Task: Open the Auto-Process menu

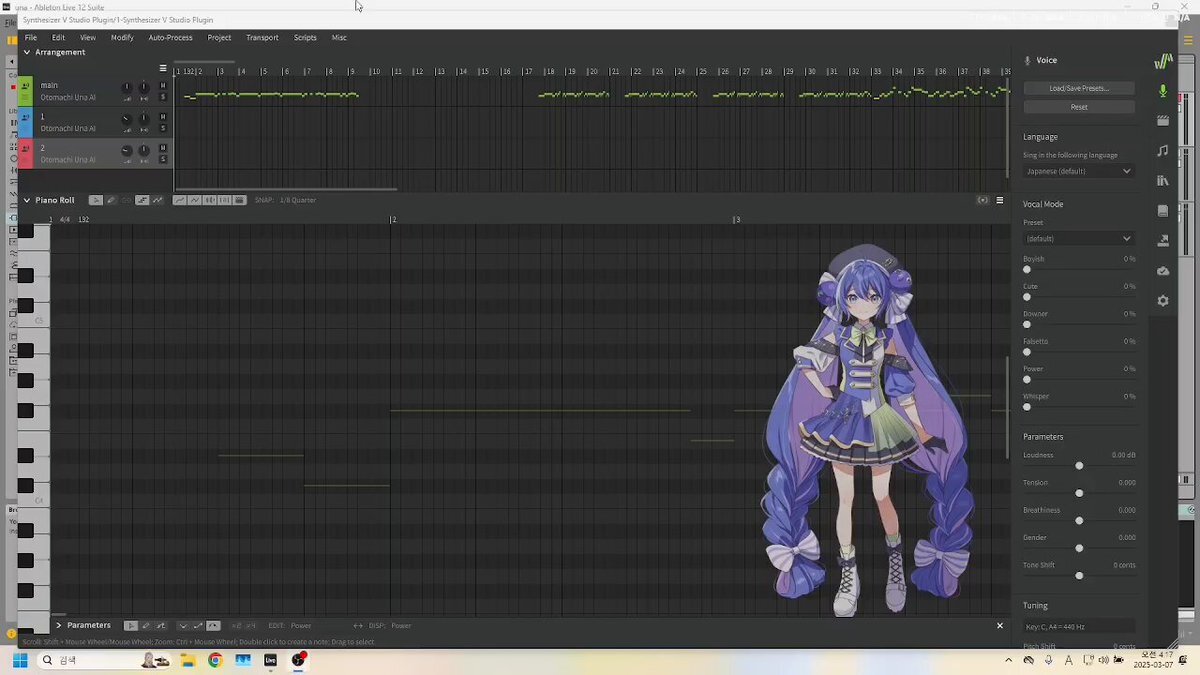Action: pyautogui.click(x=170, y=37)
